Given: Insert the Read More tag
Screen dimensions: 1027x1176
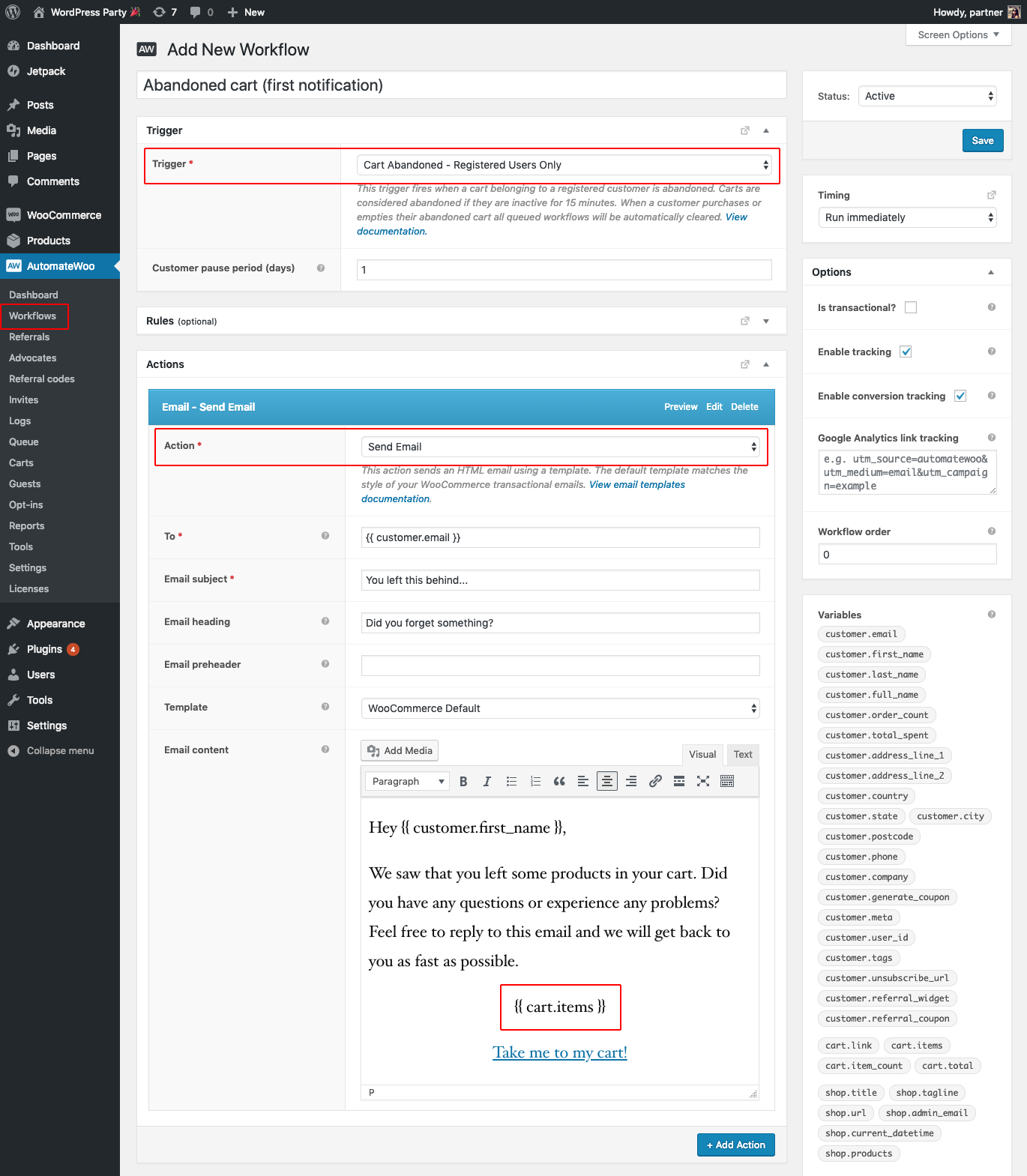Looking at the screenshot, I should [679, 781].
